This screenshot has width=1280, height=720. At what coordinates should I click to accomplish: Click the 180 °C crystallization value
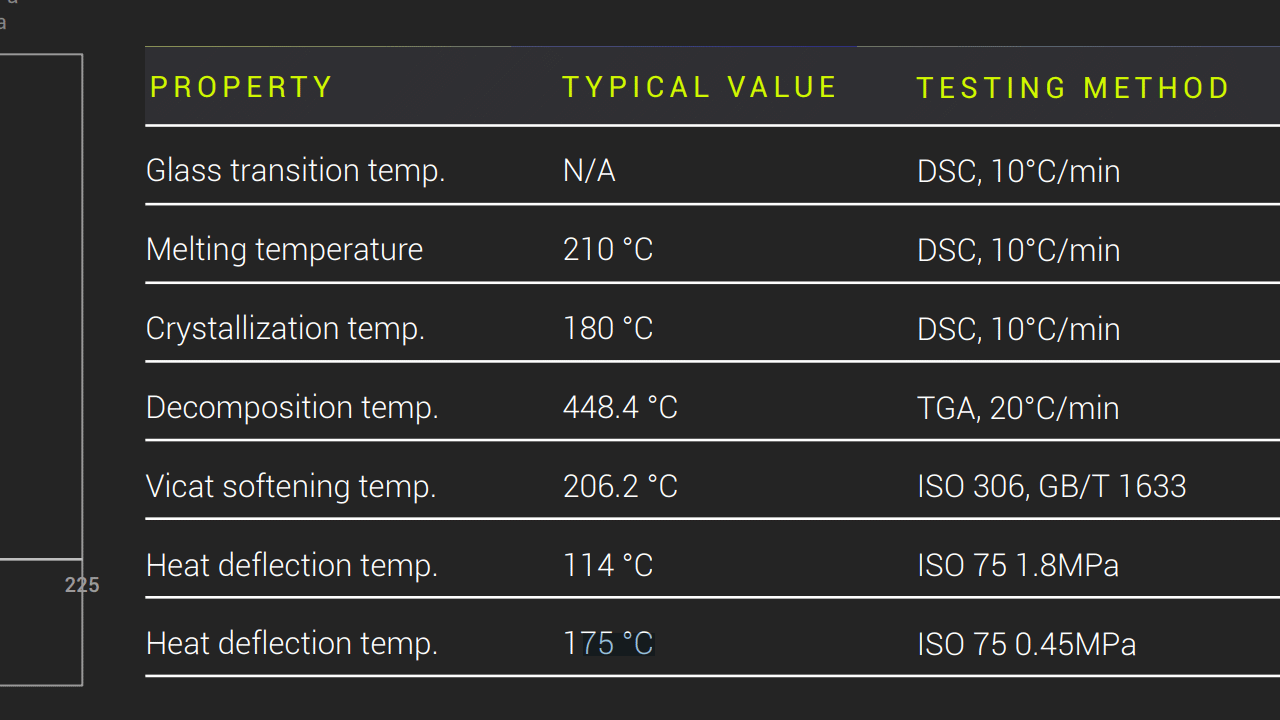pyautogui.click(x=608, y=328)
